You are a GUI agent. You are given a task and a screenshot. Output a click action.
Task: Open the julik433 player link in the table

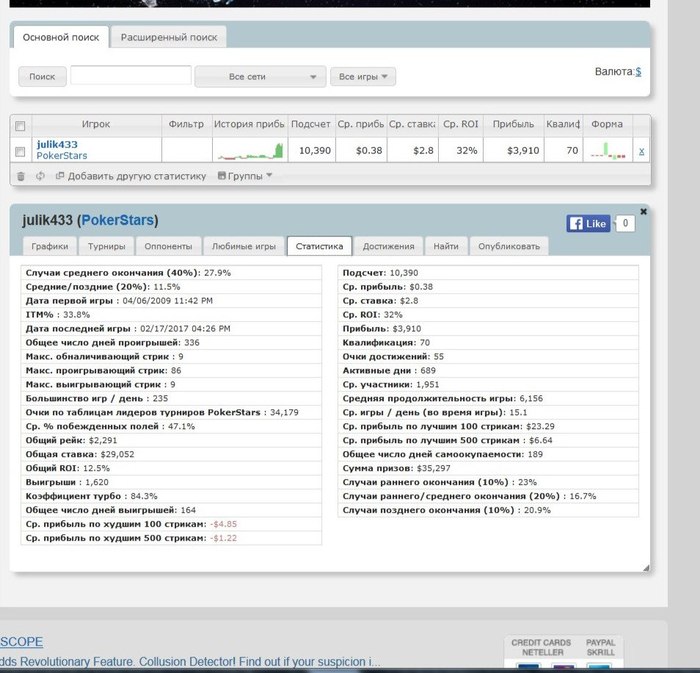[57, 145]
